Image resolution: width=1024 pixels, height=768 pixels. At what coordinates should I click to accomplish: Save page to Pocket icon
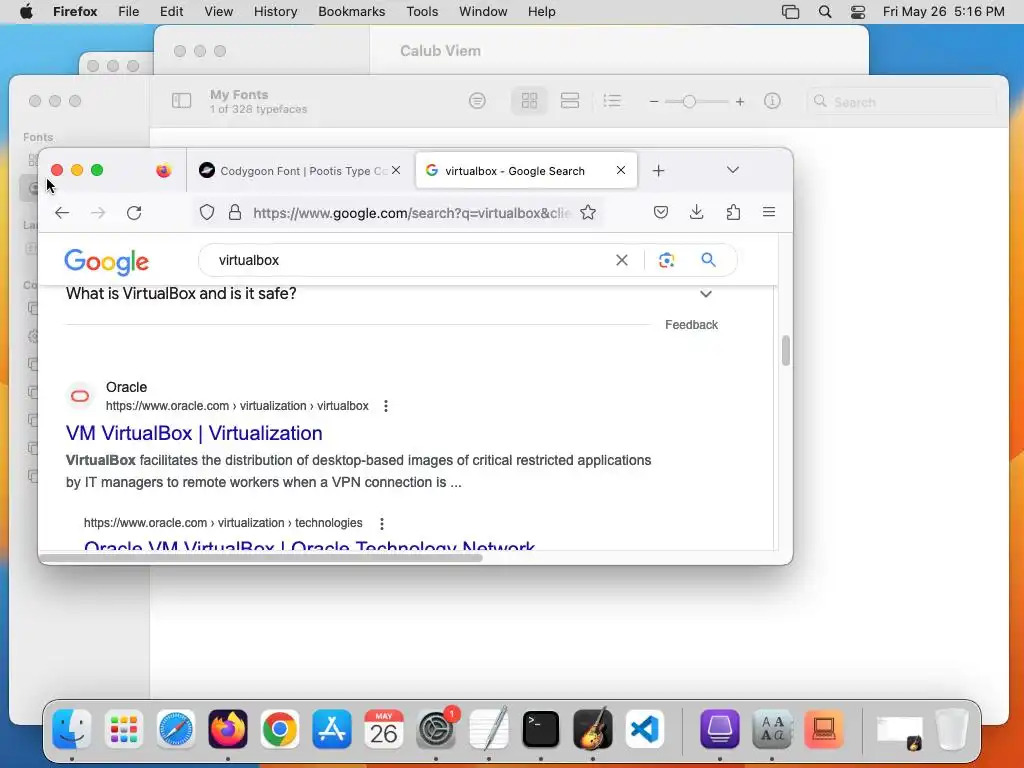click(661, 212)
